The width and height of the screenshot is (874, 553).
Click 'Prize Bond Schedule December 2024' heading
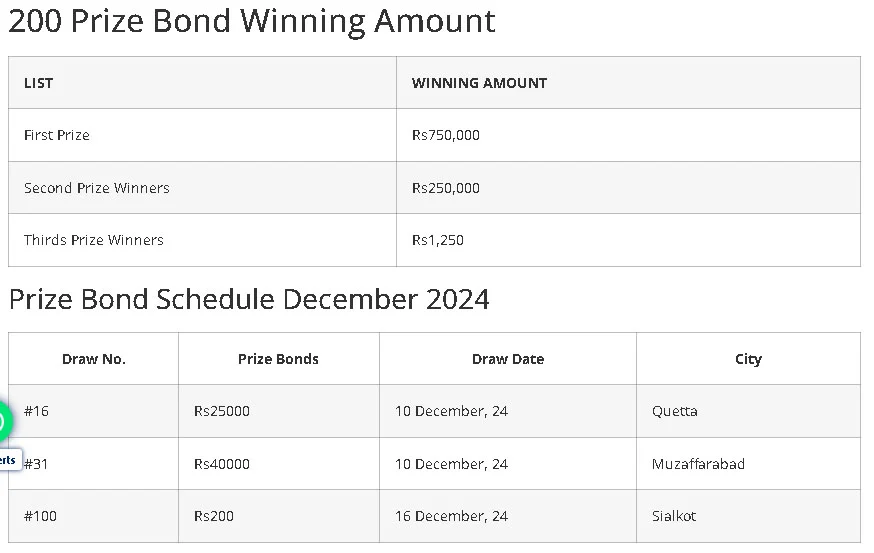[249, 299]
